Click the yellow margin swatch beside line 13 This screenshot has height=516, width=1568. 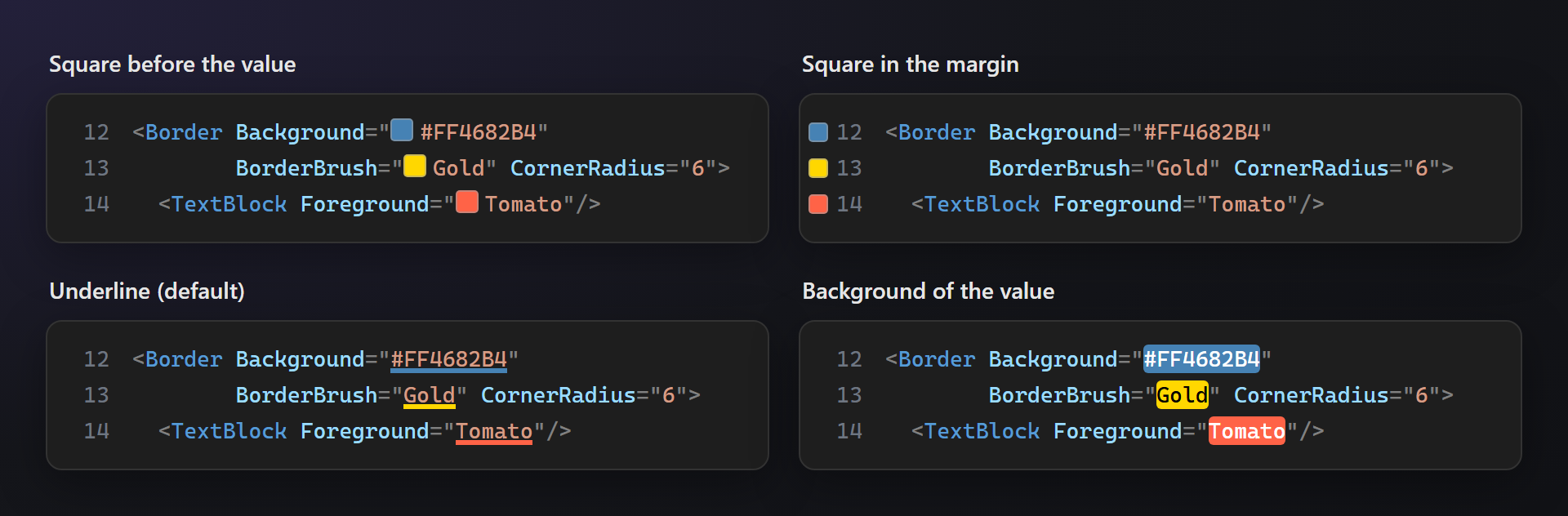(x=818, y=168)
